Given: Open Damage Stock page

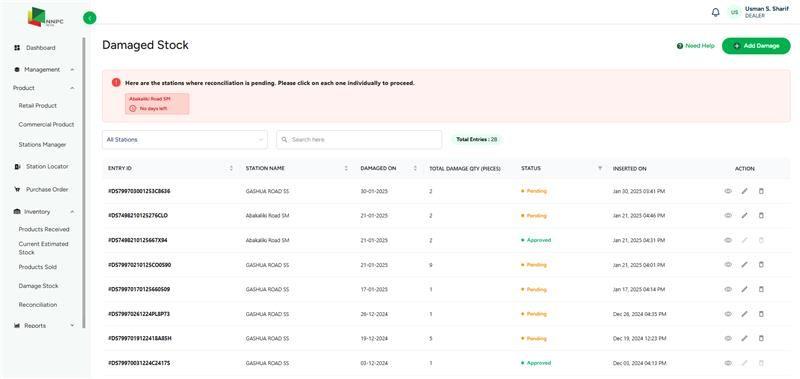Looking at the screenshot, I should pyautogui.click(x=38, y=286).
